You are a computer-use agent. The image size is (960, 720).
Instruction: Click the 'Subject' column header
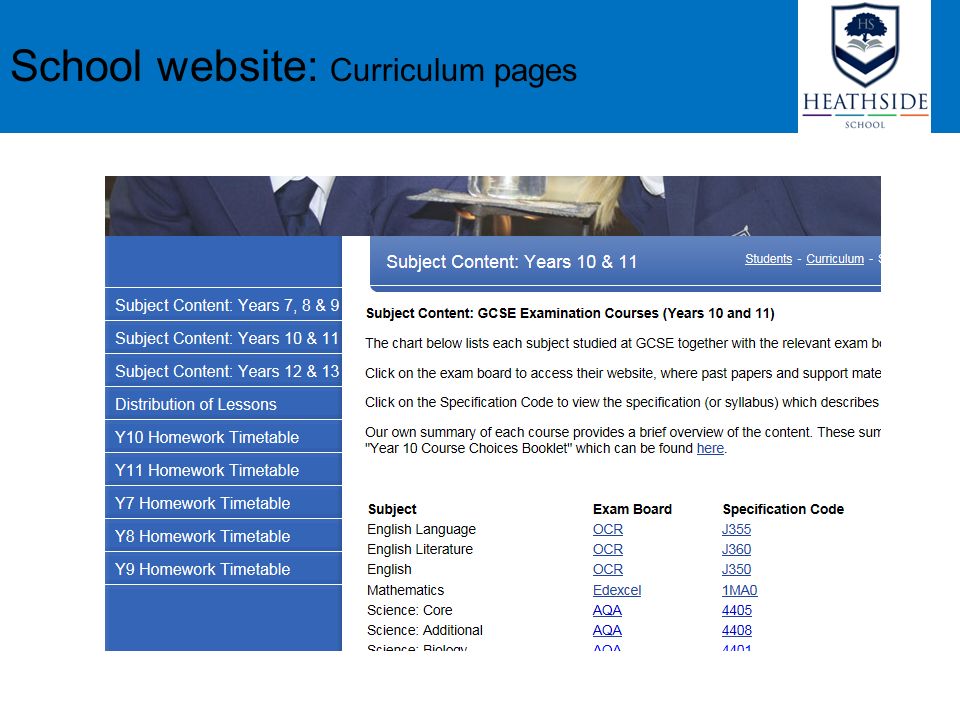pos(392,509)
